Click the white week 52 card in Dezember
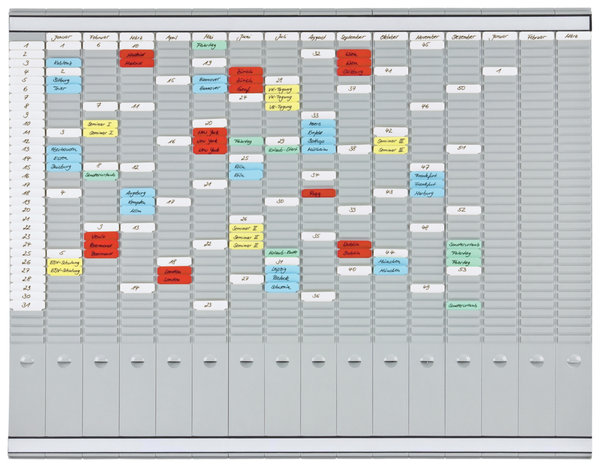Screen dimensions: 600x467 tap(462, 210)
